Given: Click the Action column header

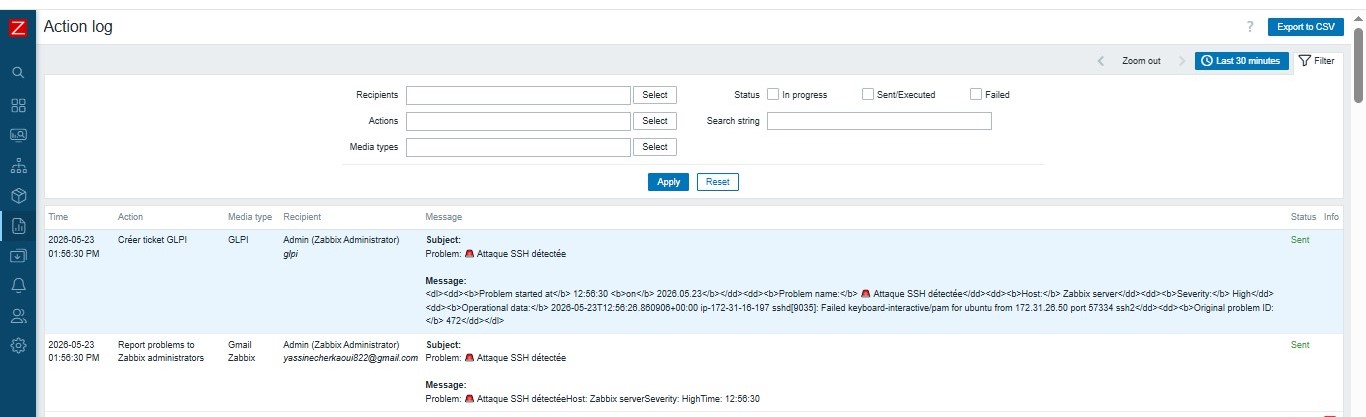Looking at the screenshot, I should 130,217.
